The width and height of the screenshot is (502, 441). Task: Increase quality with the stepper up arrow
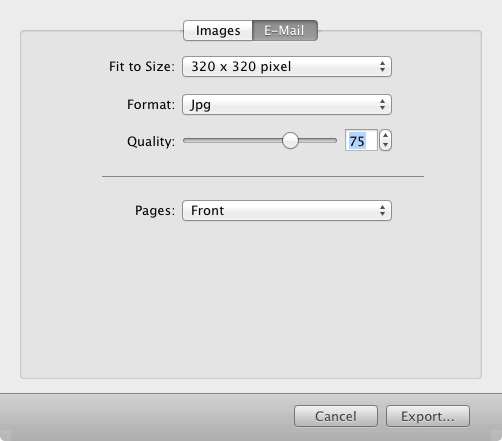click(x=386, y=135)
